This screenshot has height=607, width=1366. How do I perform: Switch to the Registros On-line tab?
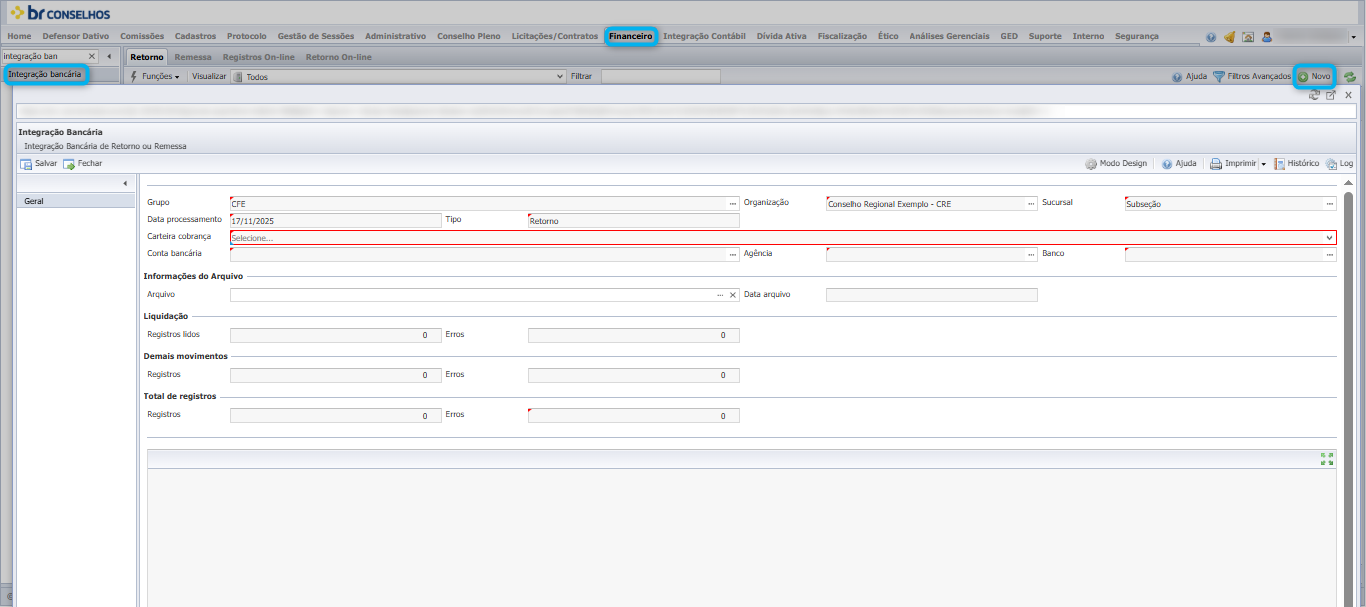tap(258, 57)
